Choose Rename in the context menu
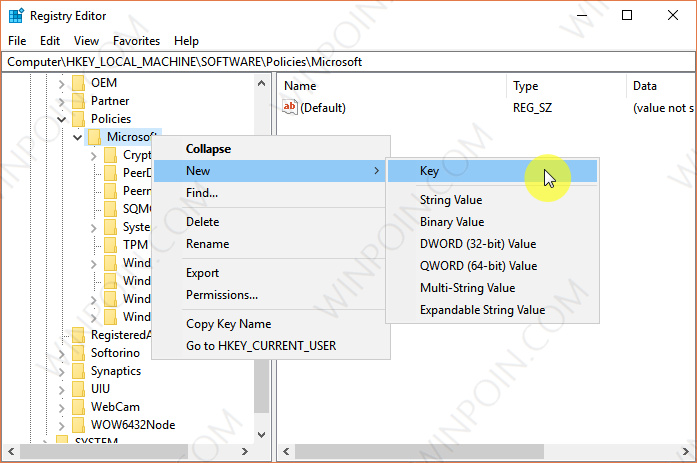 pyautogui.click(x=271, y=244)
